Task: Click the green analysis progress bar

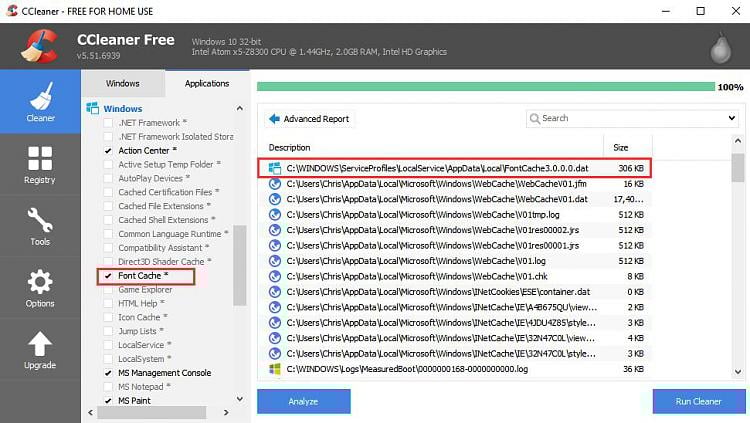Action: point(485,87)
